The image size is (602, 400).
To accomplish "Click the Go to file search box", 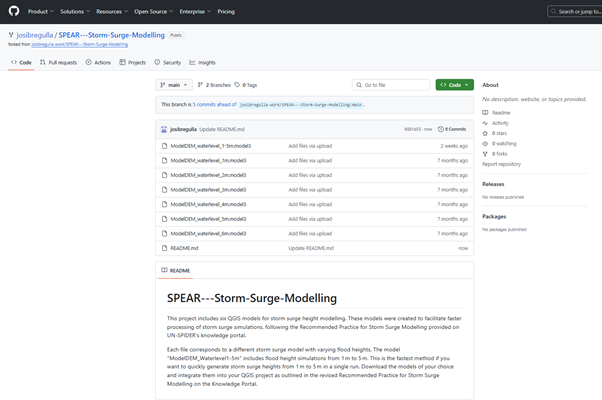I will (x=391, y=85).
